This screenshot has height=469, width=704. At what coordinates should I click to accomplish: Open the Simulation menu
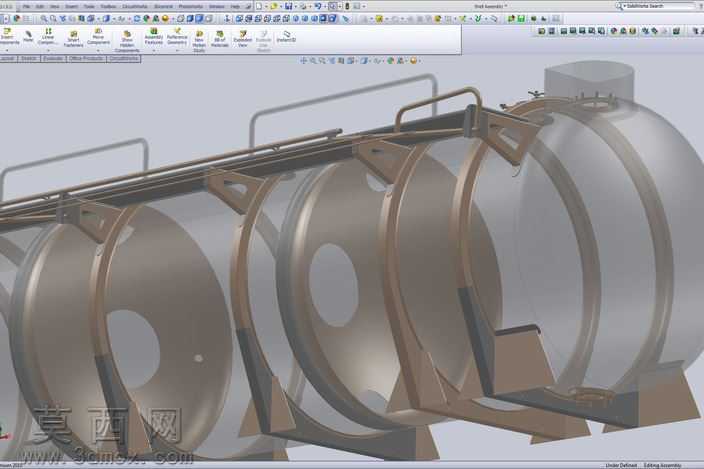(163, 7)
